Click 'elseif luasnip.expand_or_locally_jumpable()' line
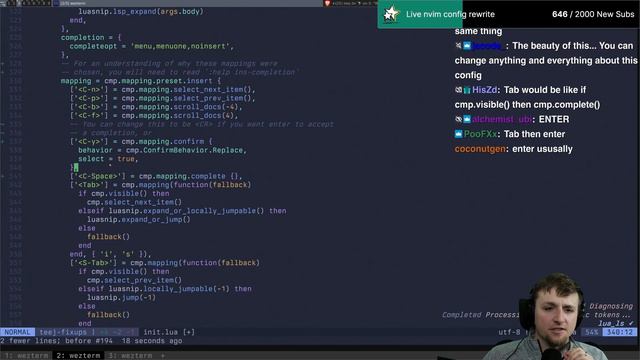 pyautogui.click(x=182, y=211)
